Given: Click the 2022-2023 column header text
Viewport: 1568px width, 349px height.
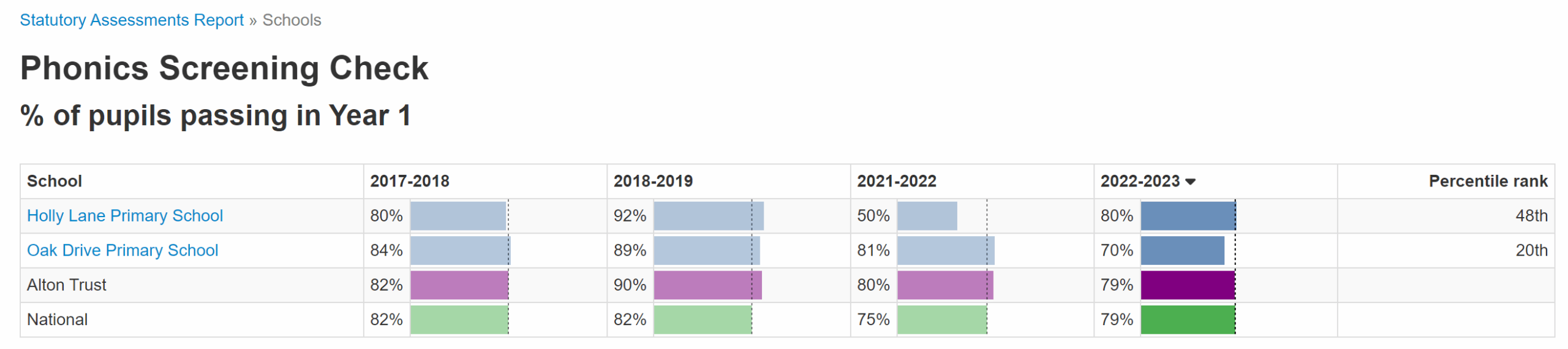Looking at the screenshot, I should pyautogui.click(x=1139, y=182).
